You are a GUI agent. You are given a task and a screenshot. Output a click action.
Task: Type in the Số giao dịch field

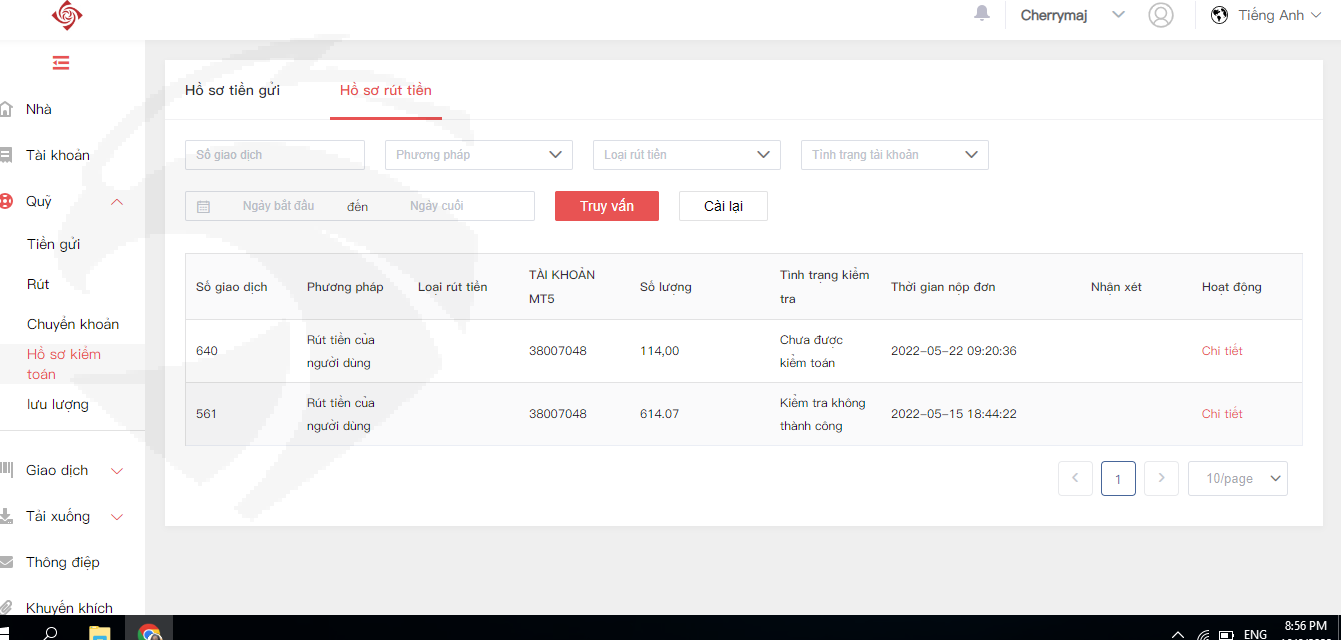[x=274, y=155]
